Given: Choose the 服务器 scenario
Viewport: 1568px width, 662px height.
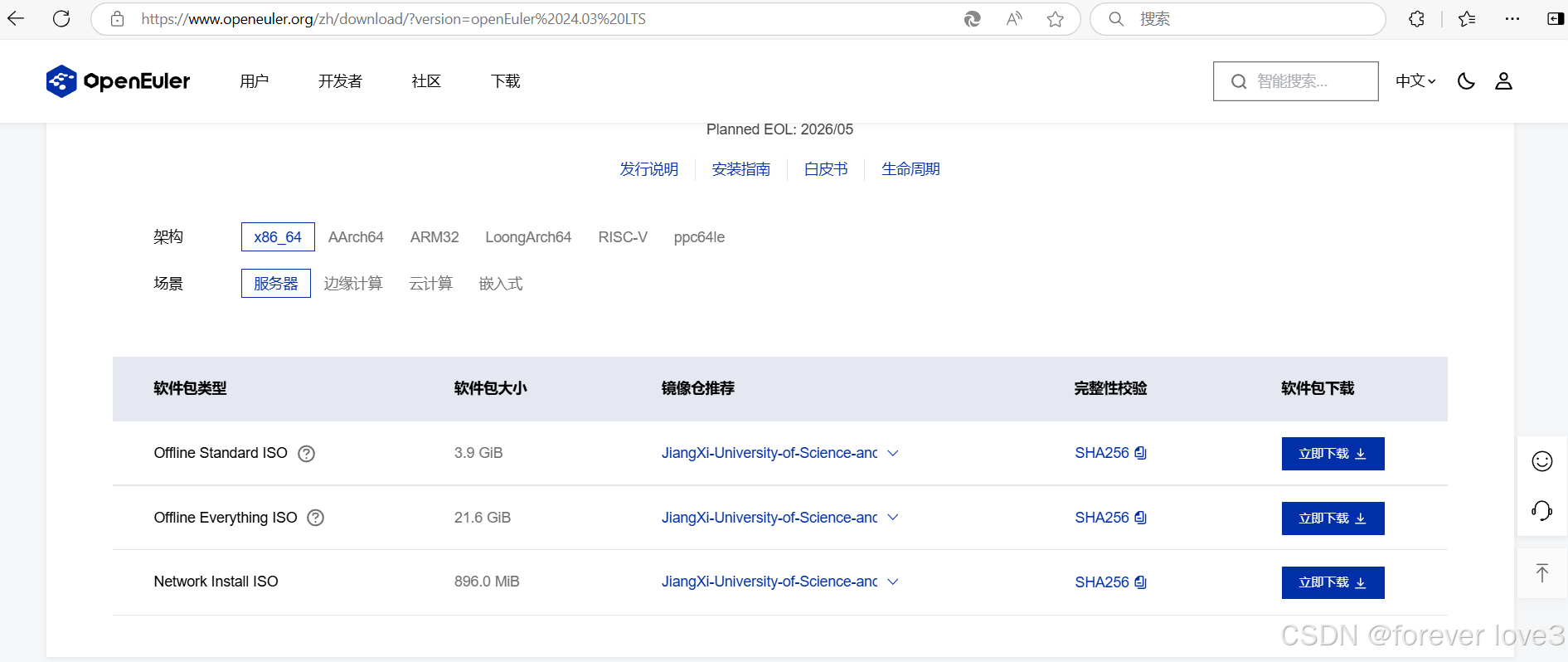Looking at the screenshot, I should coord(276,283).
